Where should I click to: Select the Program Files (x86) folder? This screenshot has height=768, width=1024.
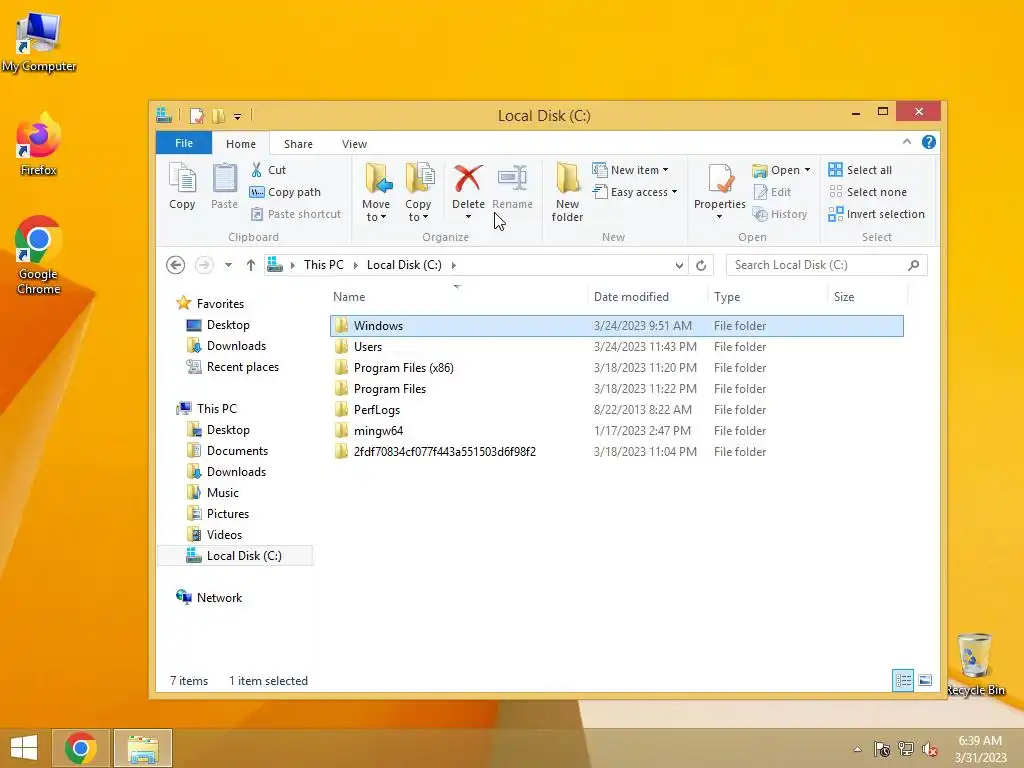(x=616, y=368)
